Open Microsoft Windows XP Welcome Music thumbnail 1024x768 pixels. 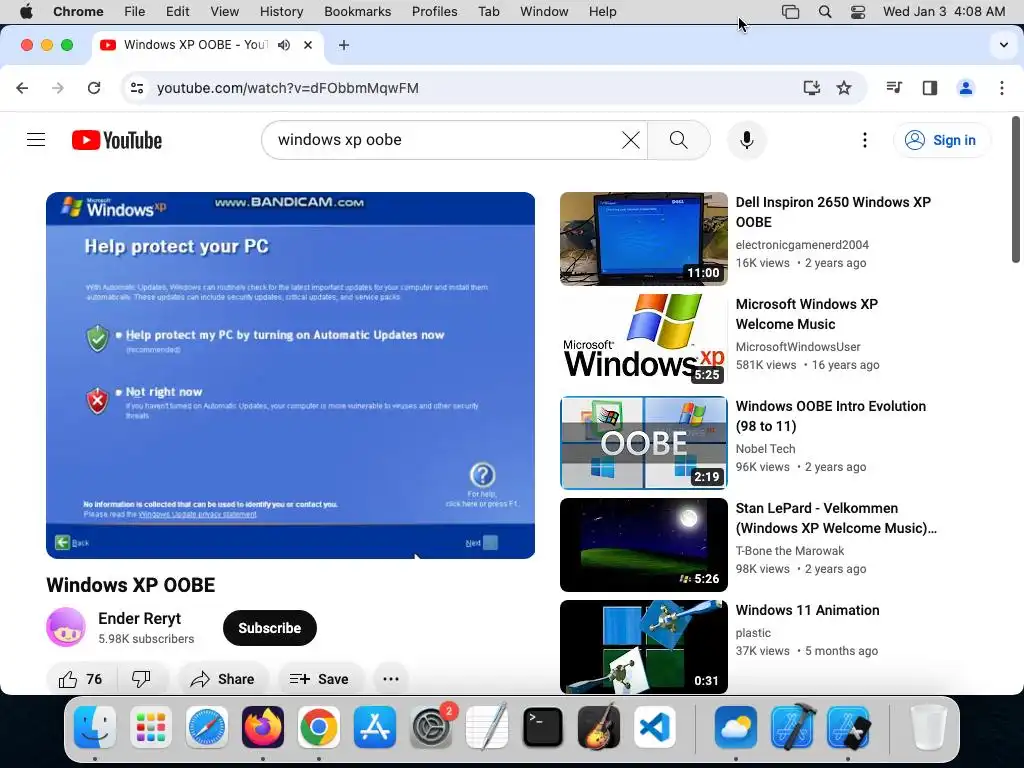[643, 340]
